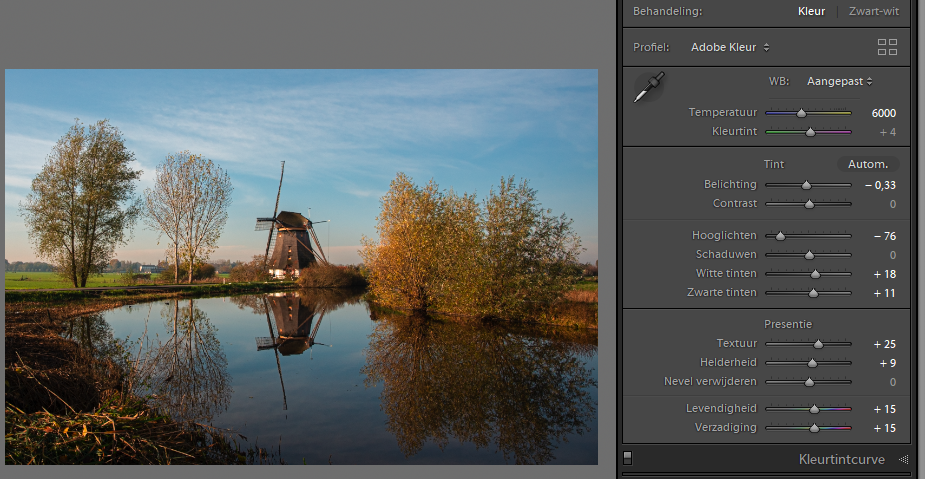Click the Textuur slider handle
The width and height of the screenshot is (925, 479).
pyautogui.click(x=818, y=344)
